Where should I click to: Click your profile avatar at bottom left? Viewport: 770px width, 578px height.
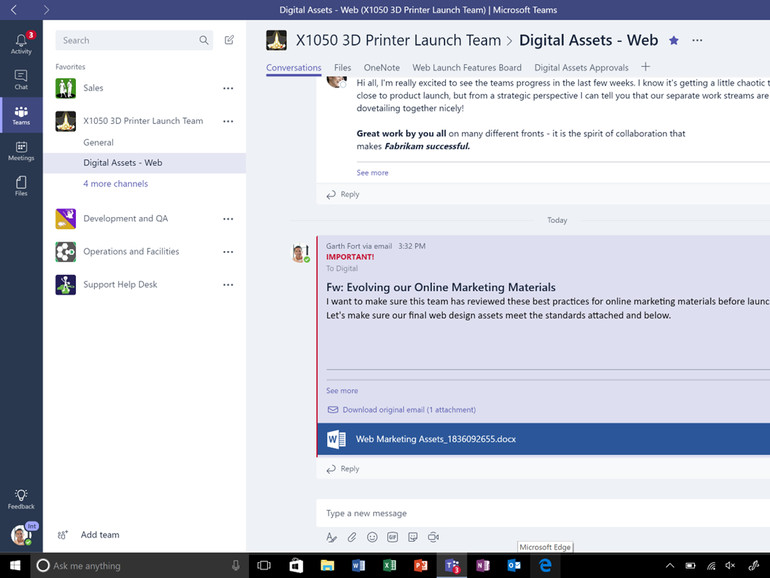[21, 535]
